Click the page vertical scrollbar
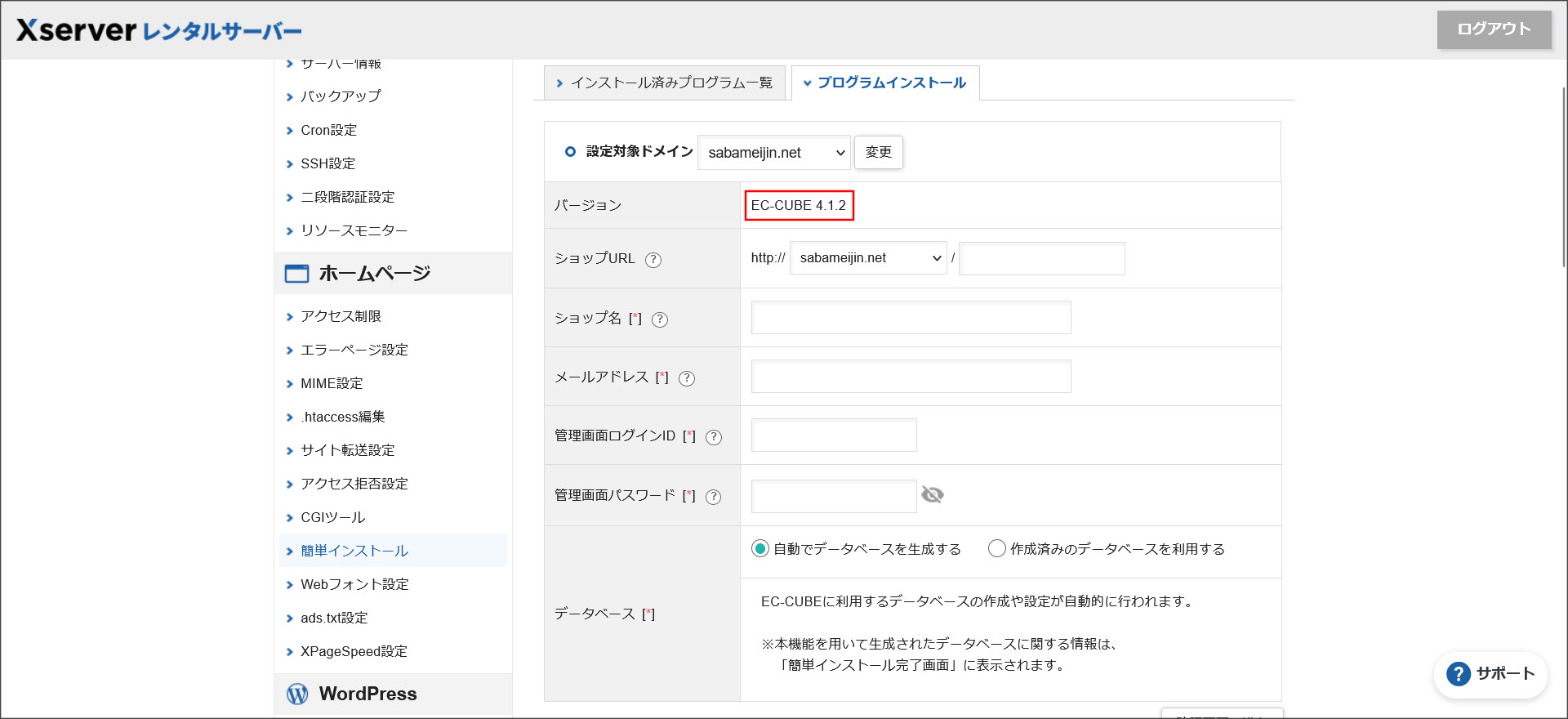1568x719 pixels. coord(1564,177)
